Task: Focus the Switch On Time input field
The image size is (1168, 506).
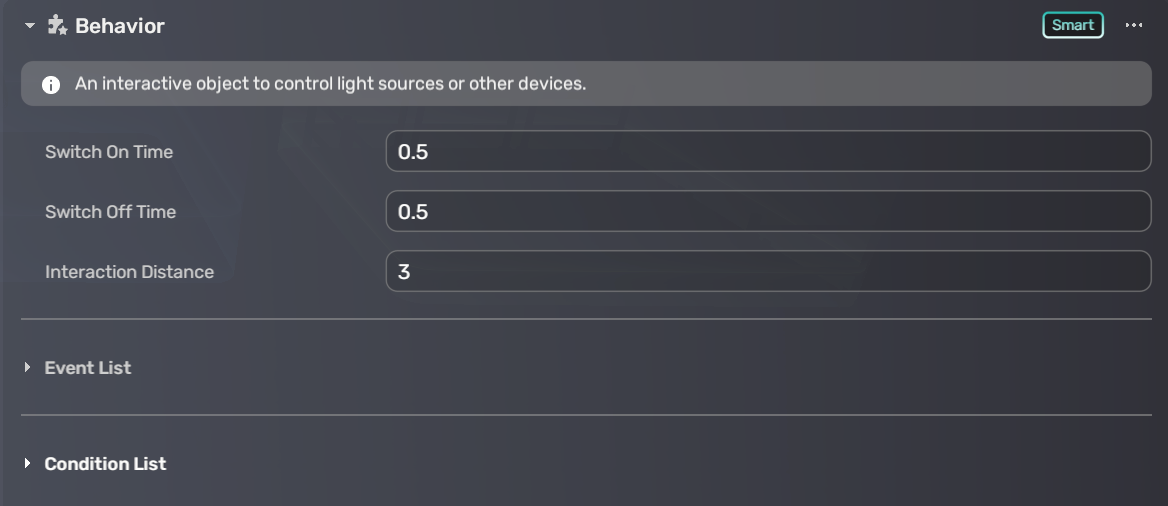Action: pos(767,152)
